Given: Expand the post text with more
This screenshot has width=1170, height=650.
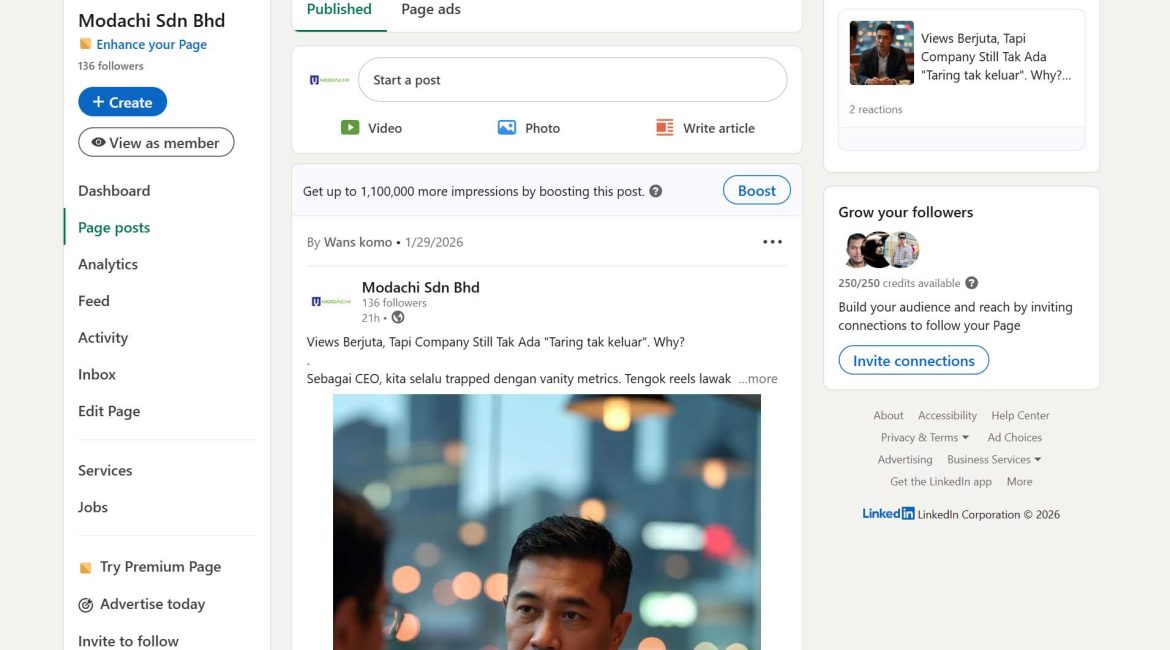Looking at the screenshot, I should coord(757,378).
